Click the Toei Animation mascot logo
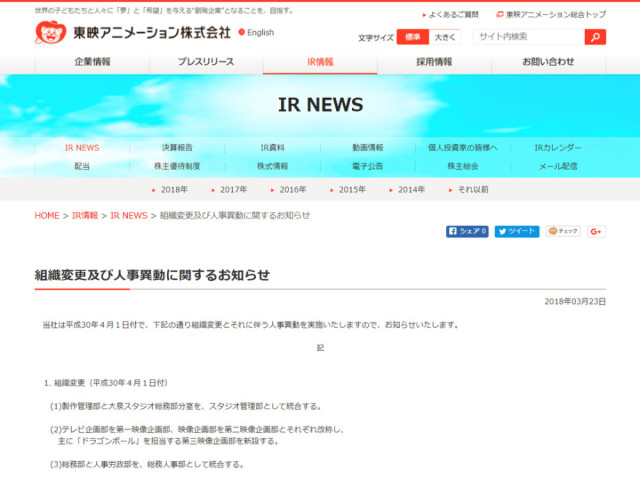 click(x=51, y=32)
